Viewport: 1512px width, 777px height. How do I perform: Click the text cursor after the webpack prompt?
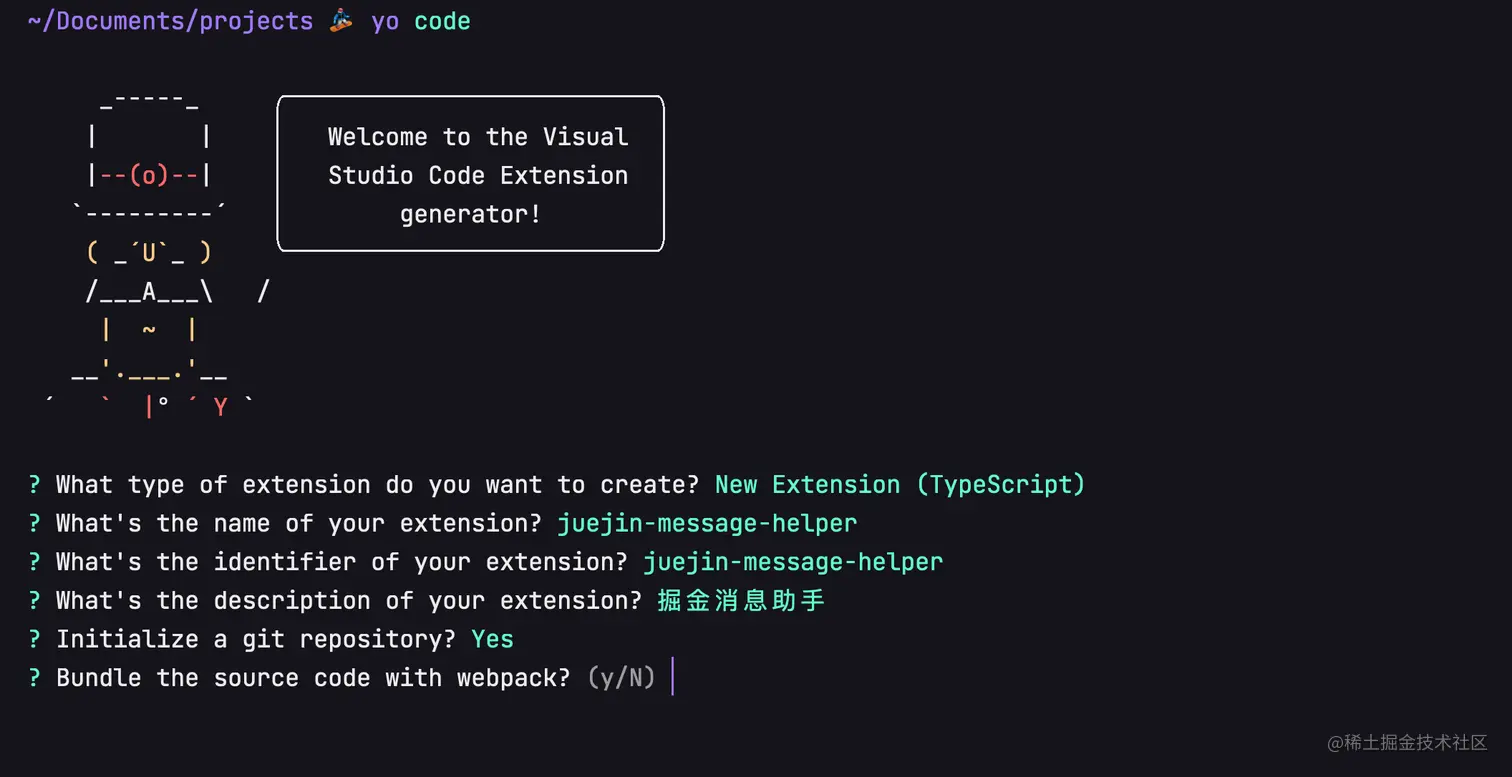pos(673,677)
